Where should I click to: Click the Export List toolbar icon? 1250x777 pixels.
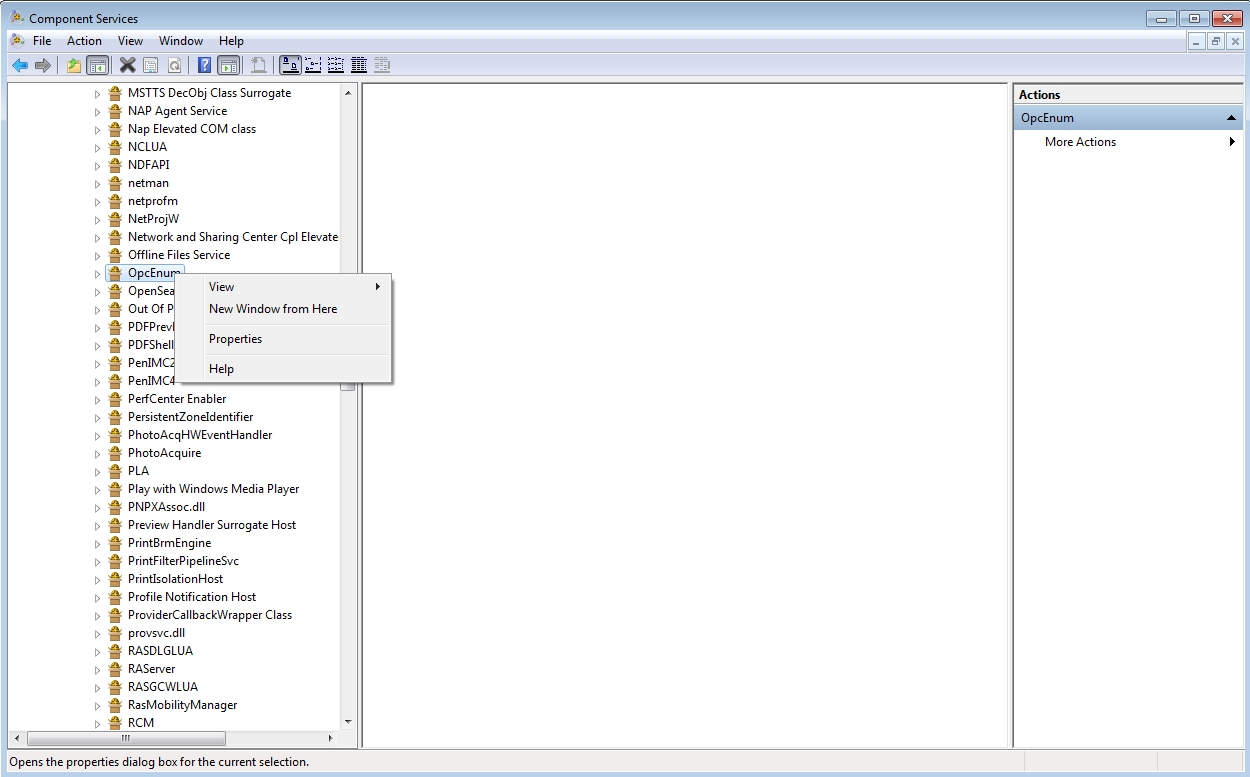pos(258,64)
